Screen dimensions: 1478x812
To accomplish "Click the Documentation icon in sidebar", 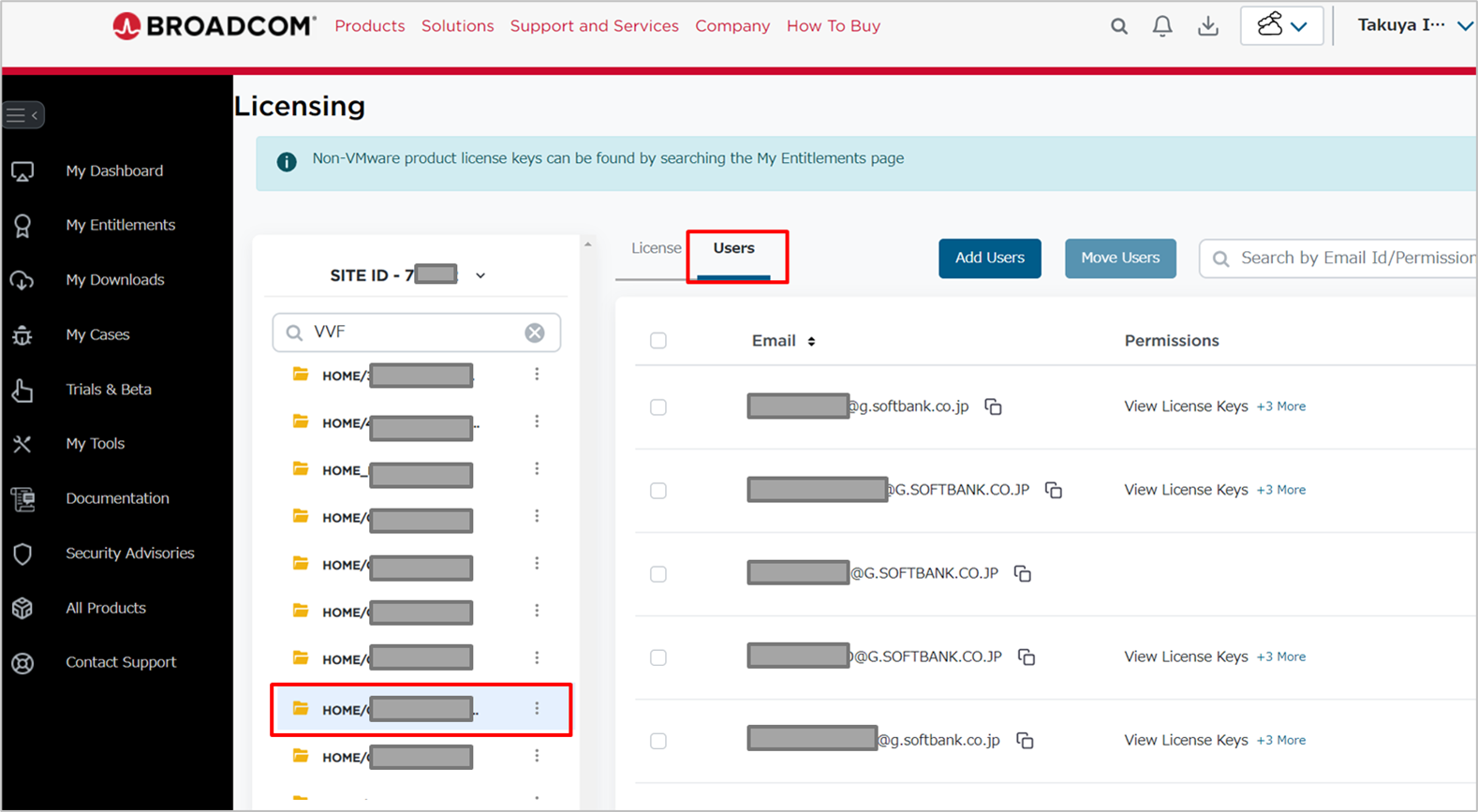I will [x=22, y=499].
